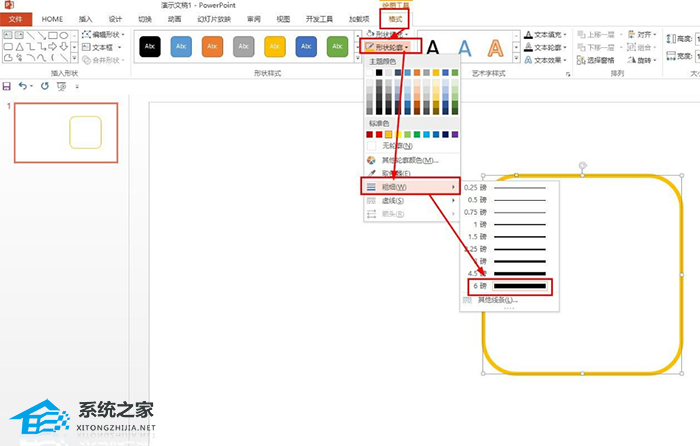The width and height of the screenshot is (700, 446).
Task: Choose 无轮廓(N) no outline option
Action: (397, 146)
